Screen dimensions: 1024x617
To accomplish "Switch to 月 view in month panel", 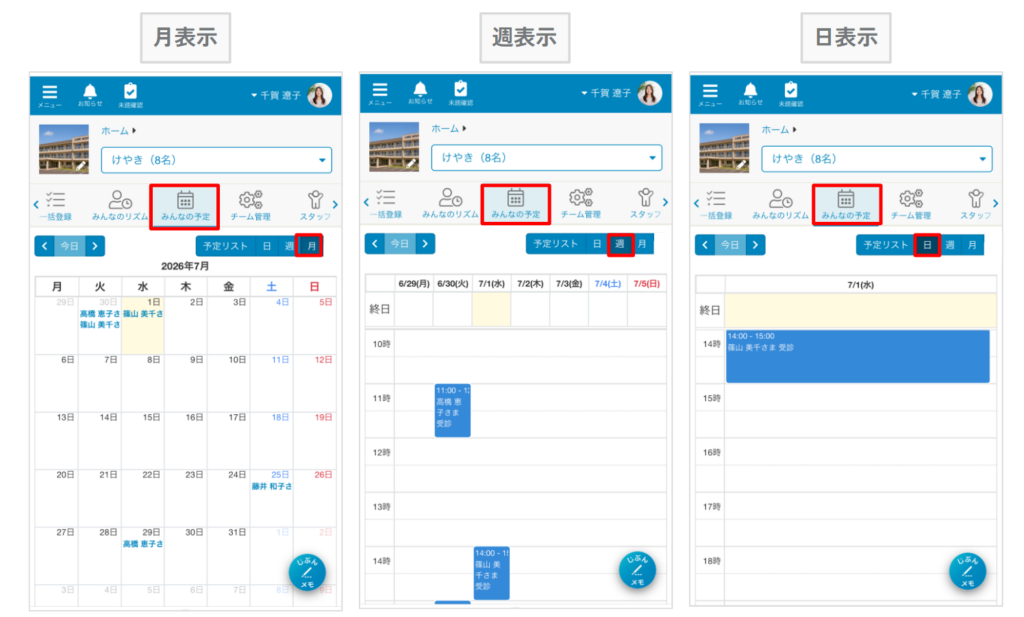I will 311,246.
